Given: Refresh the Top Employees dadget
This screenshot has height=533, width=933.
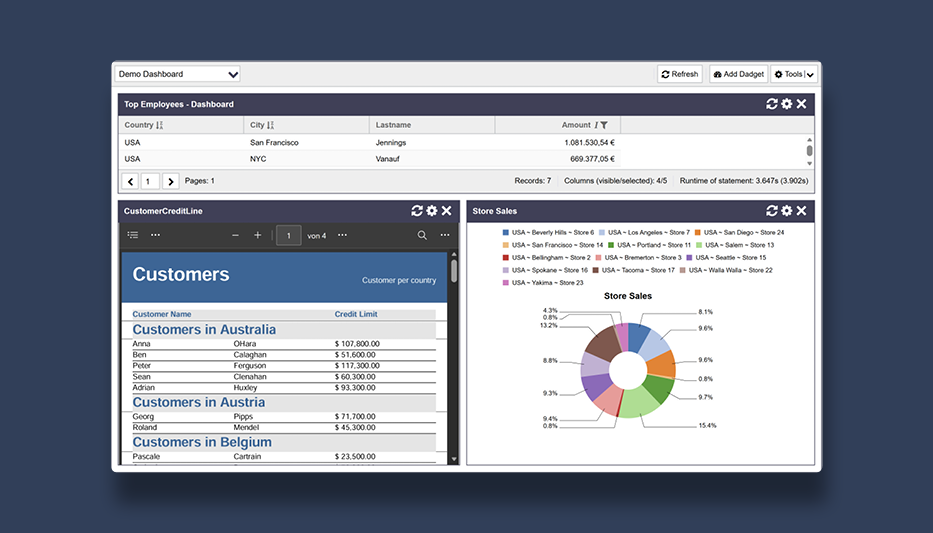Looking at the screenshot, I should [x=772, y=104].
